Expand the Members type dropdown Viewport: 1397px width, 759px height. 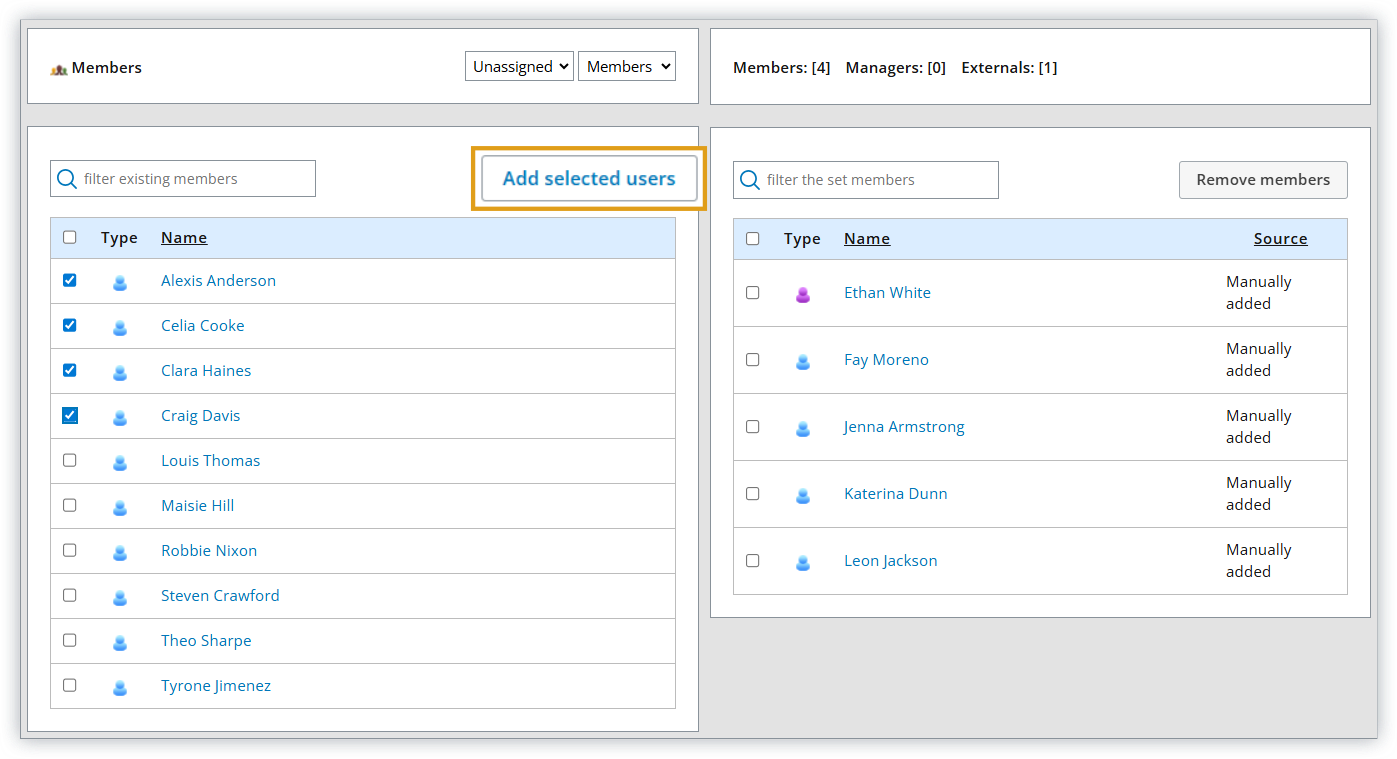(626, 67)
